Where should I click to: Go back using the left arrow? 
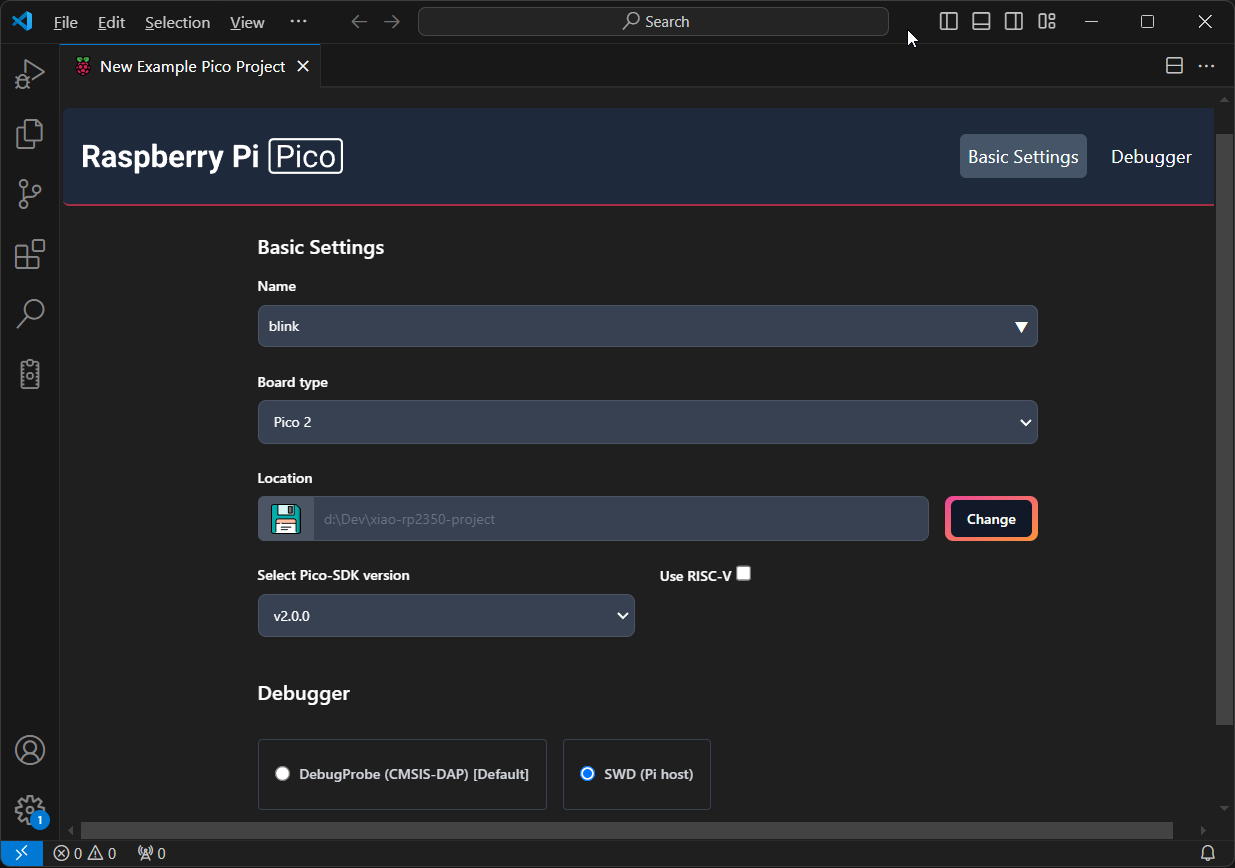(359, 21)
